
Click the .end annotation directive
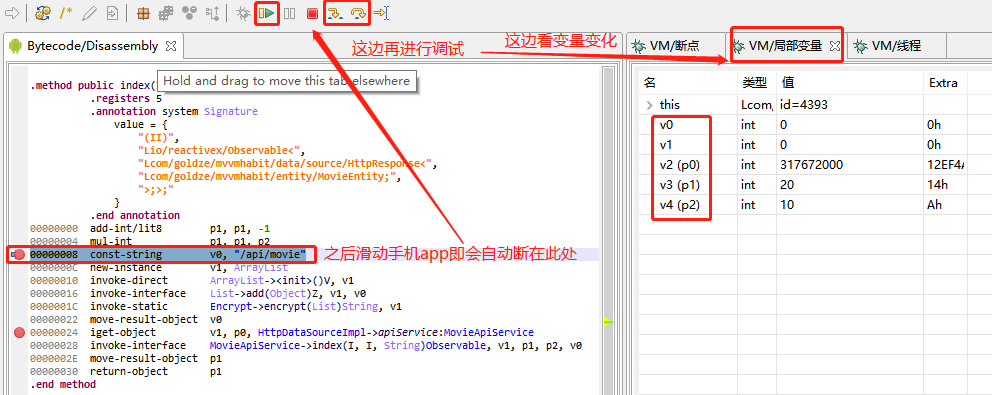tap(134, 216)
